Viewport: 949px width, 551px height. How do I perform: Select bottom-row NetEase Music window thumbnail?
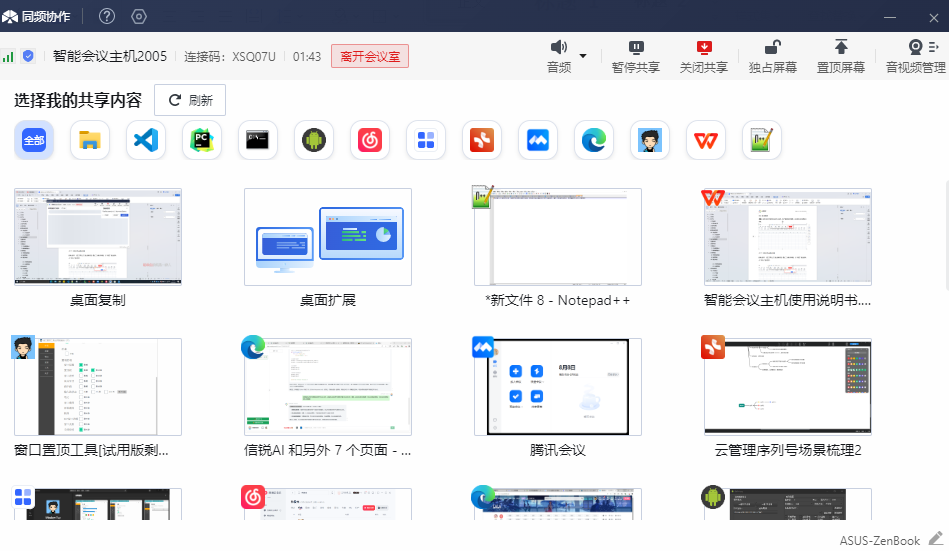click(x=328, y=504)
